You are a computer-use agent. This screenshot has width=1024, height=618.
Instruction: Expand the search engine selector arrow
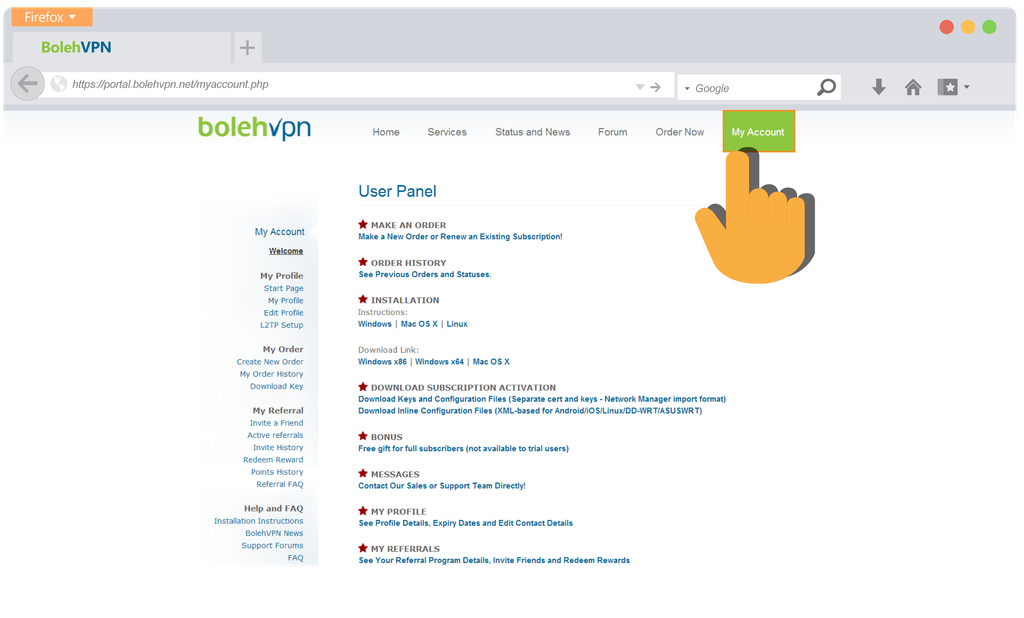pos(687,88)
